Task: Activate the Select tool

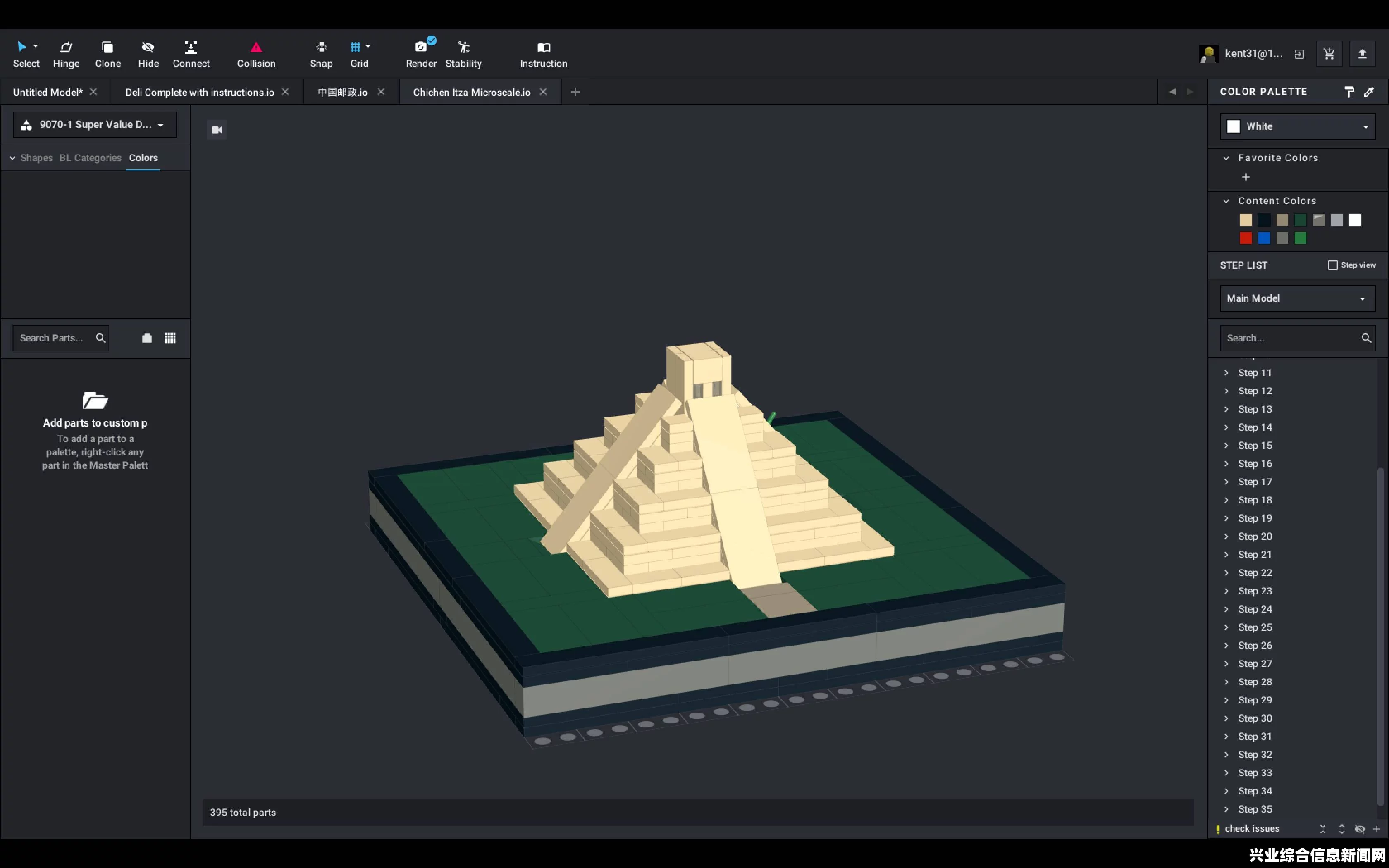Action: (26, 55)
